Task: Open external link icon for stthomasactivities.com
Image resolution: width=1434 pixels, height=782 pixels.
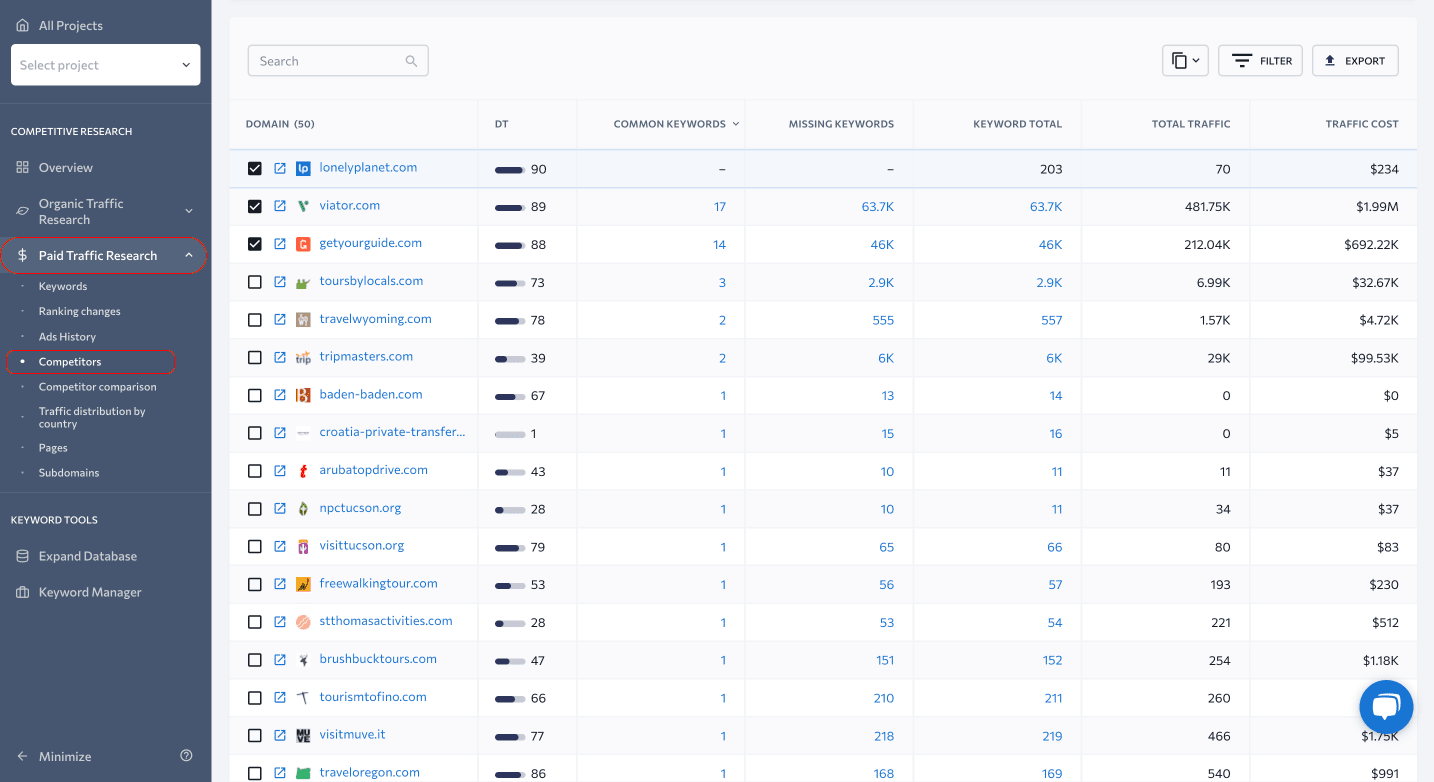Action: point(280,622)
